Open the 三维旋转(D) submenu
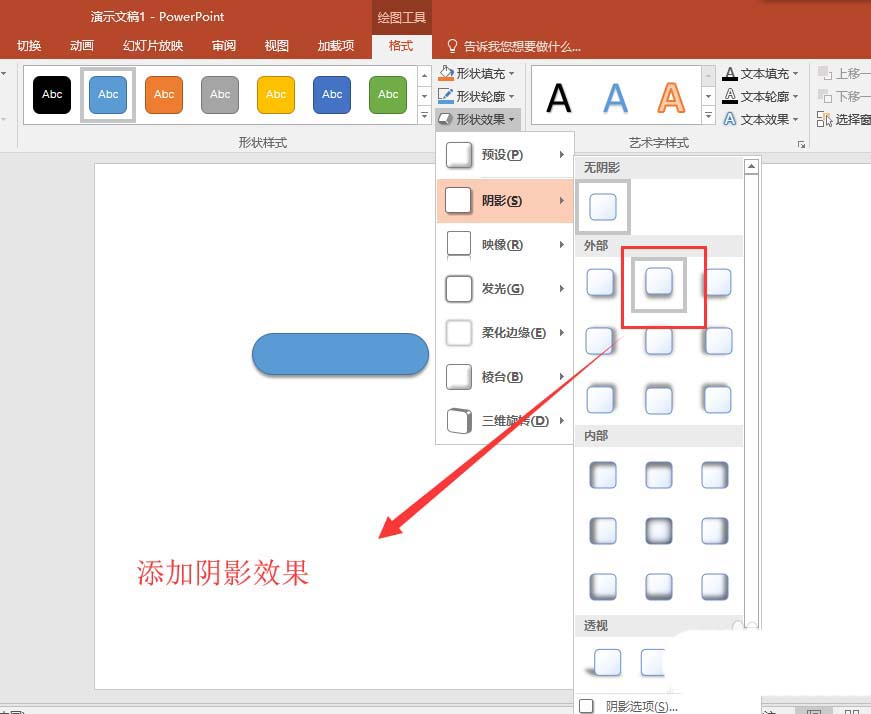871x714 pixels. pos(505,421)
